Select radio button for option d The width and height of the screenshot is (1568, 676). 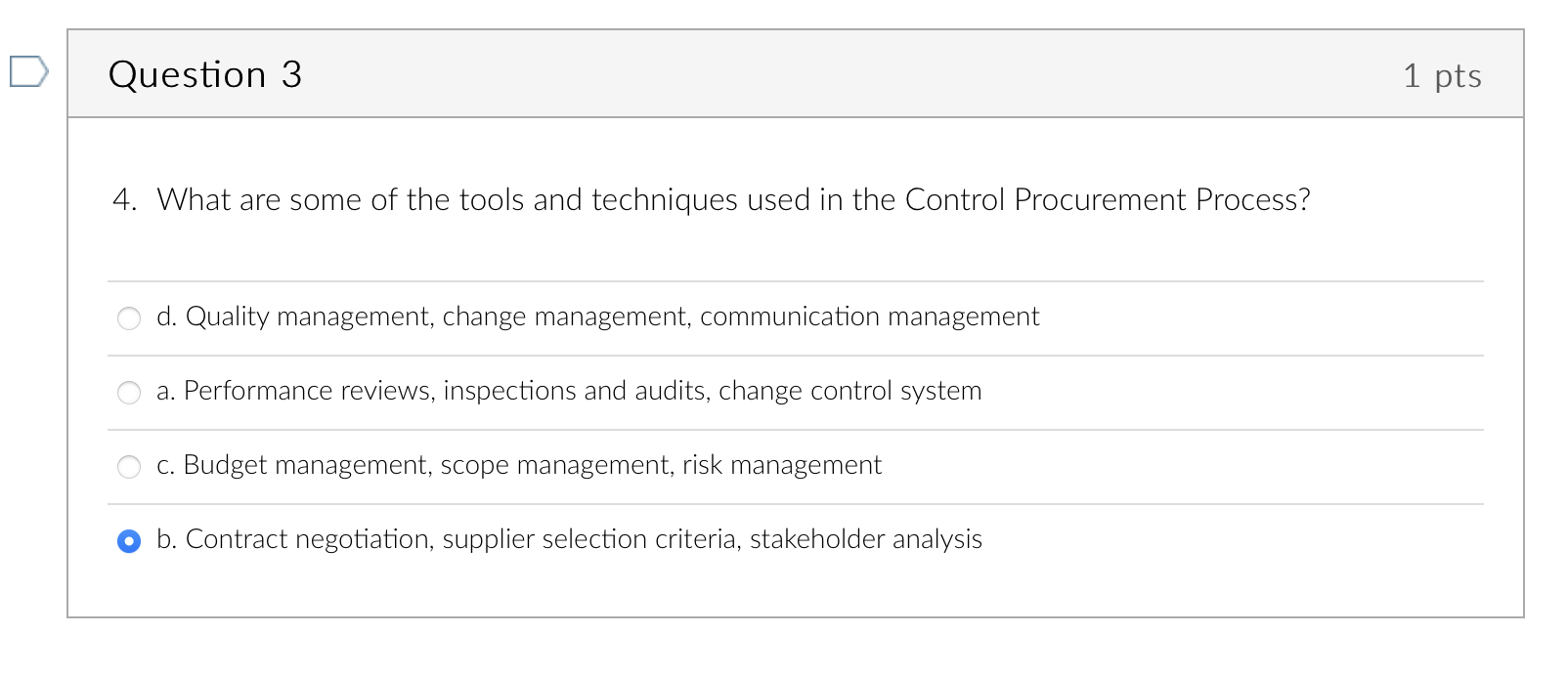coord(128,317)
